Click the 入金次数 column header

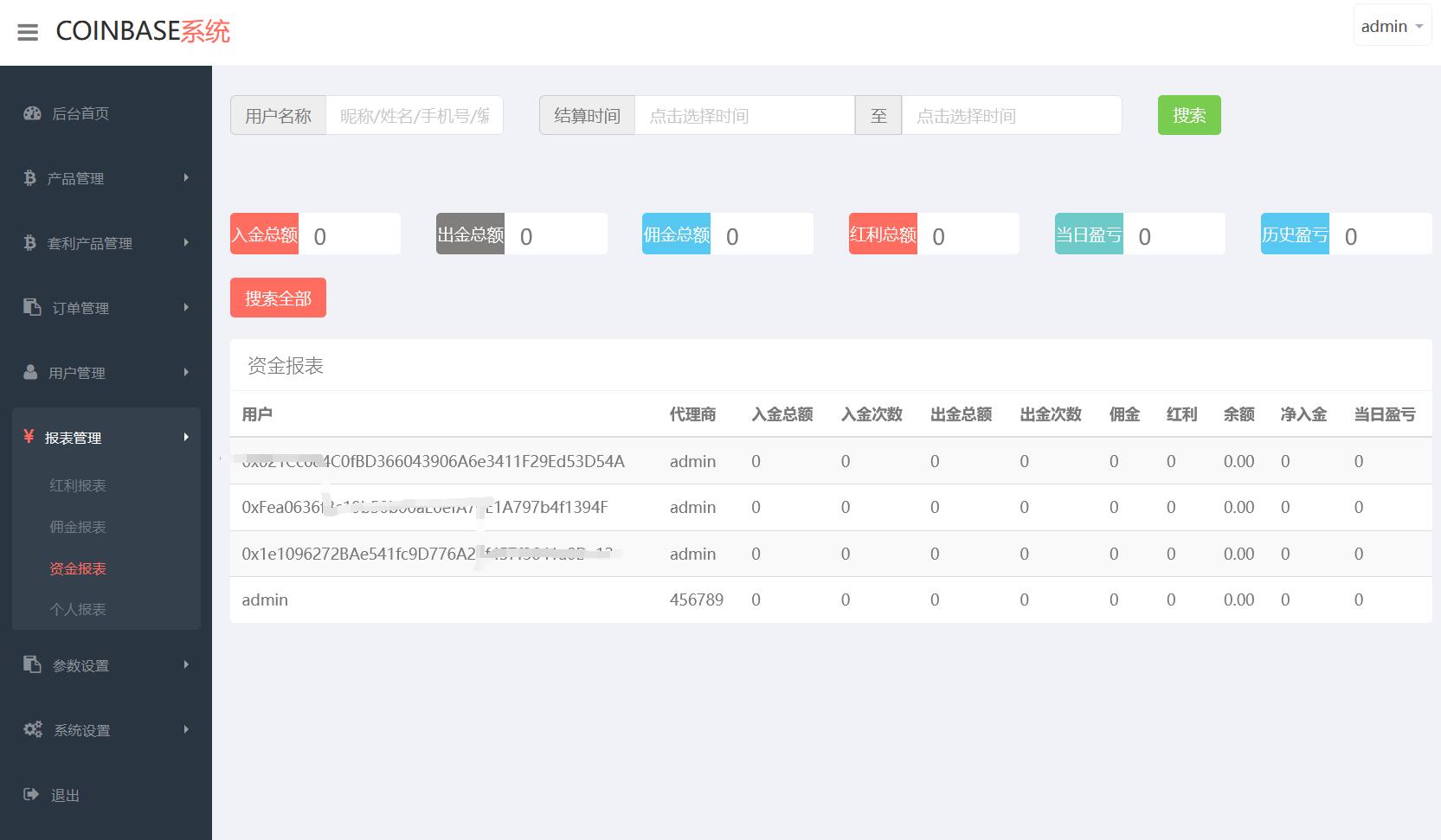click(872, 414)
